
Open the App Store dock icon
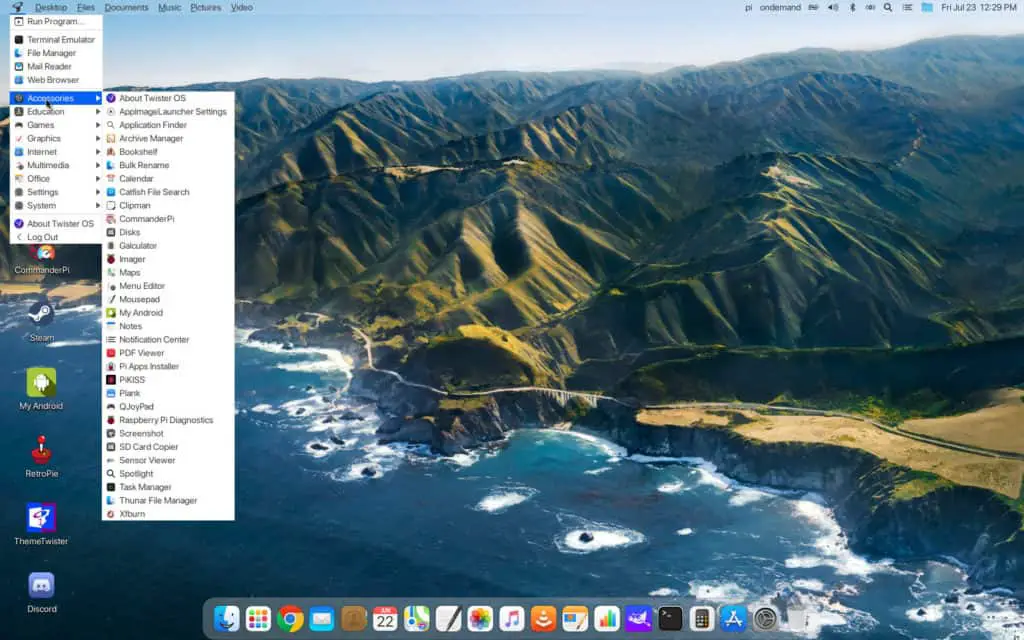(733, 618)
